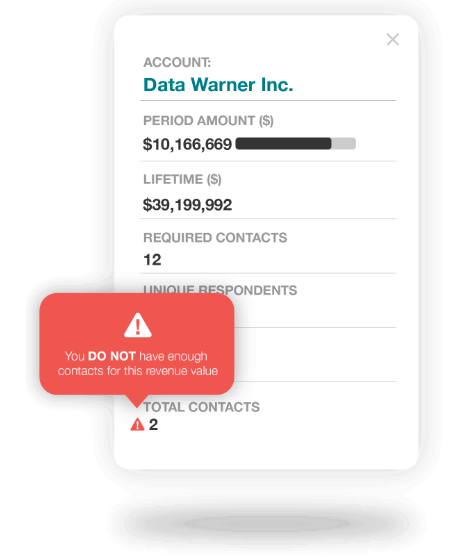Click the REQUIRED CONTACTS label
The width and height of the screenshot is (476, 559).
(x=215, y=238)
